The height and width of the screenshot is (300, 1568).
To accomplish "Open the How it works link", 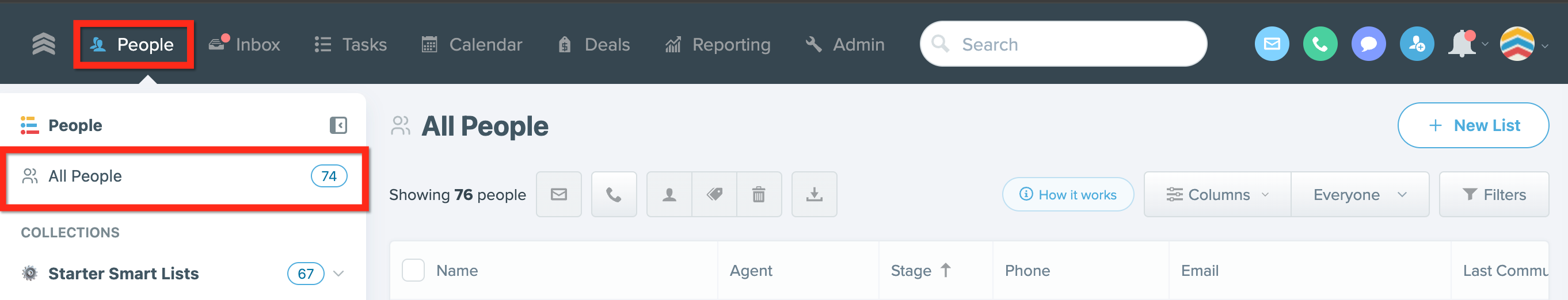I will point(1068,194).
